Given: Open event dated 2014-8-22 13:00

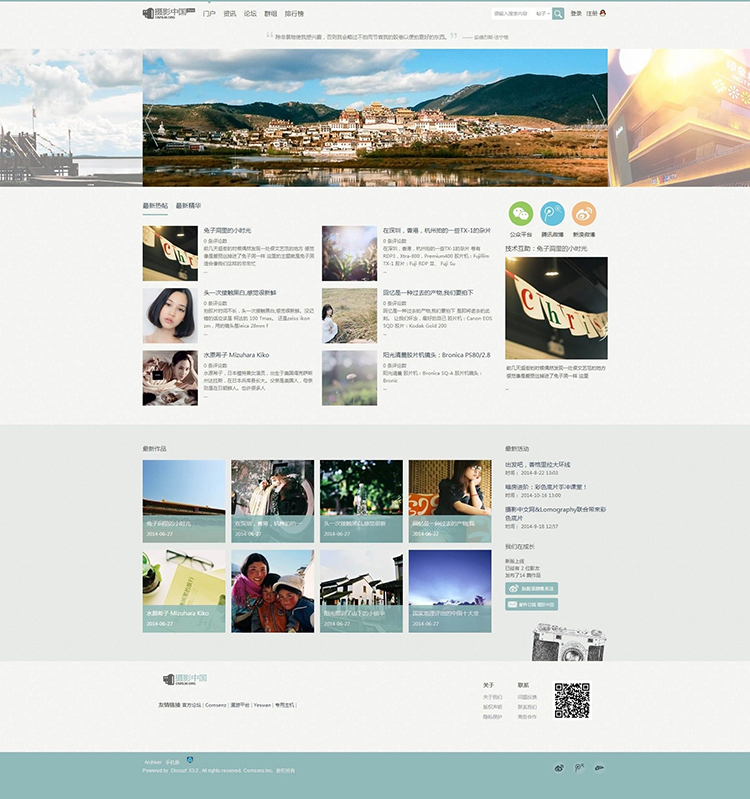Looking at the screenshot, I should click(x=538, y=465).
